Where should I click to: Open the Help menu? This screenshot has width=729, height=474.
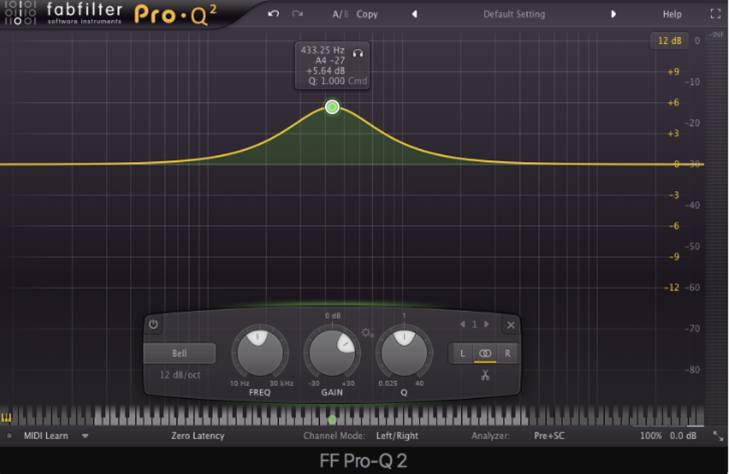coord(672,15)
